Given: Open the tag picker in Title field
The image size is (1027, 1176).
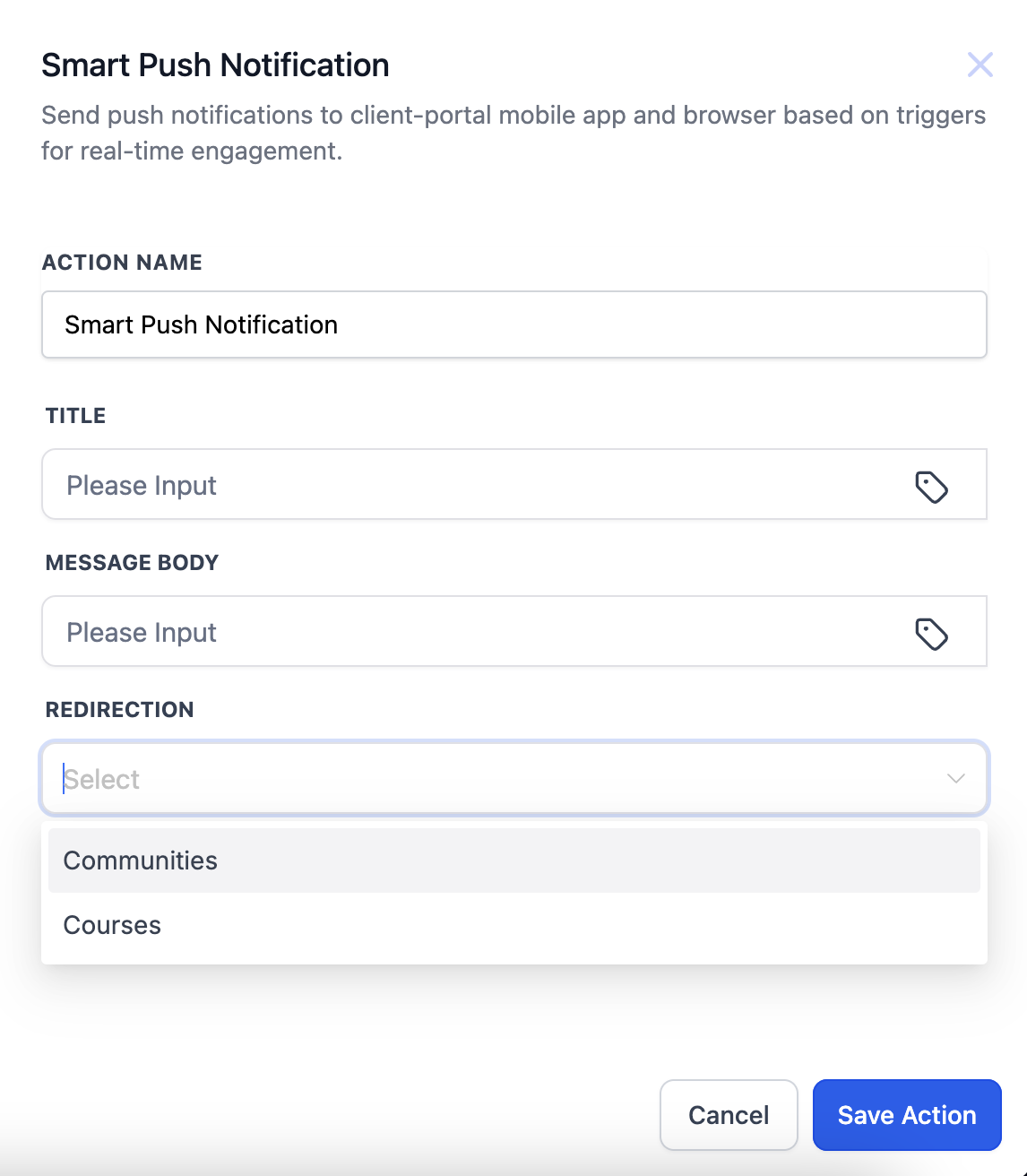Looking at the screenshot, I should pos(931,486).
